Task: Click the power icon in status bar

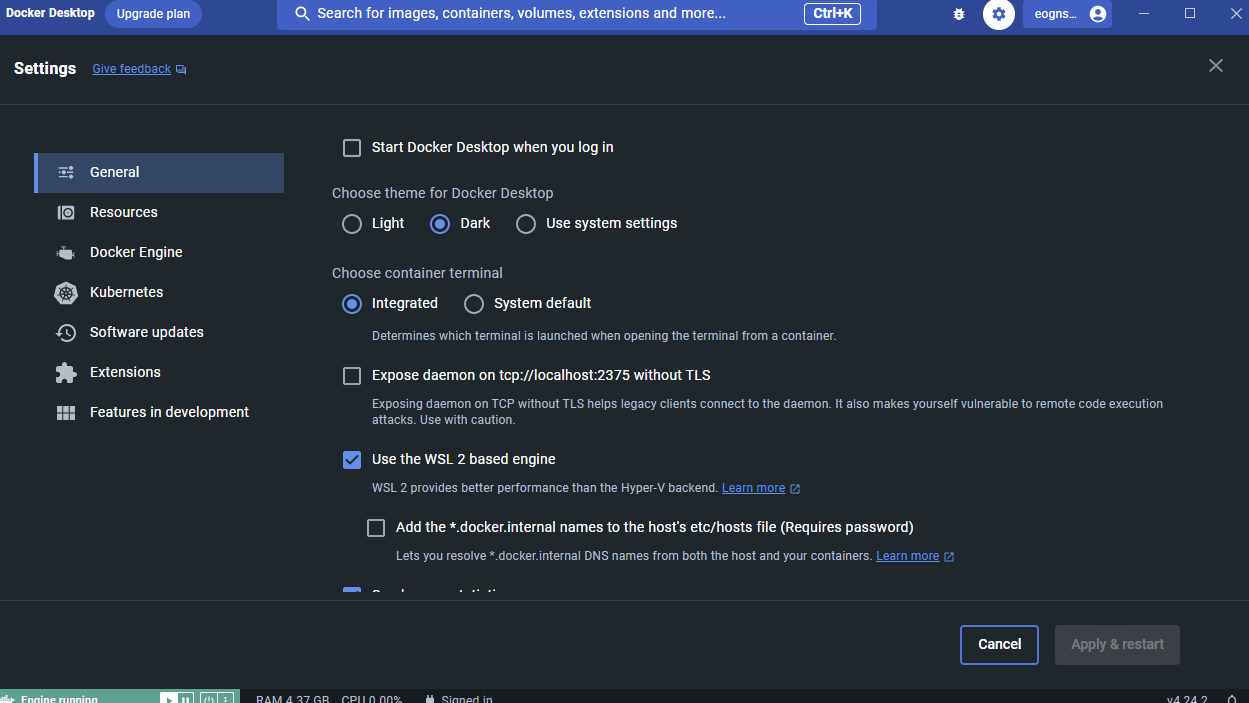Action: (x=208, y=699)
